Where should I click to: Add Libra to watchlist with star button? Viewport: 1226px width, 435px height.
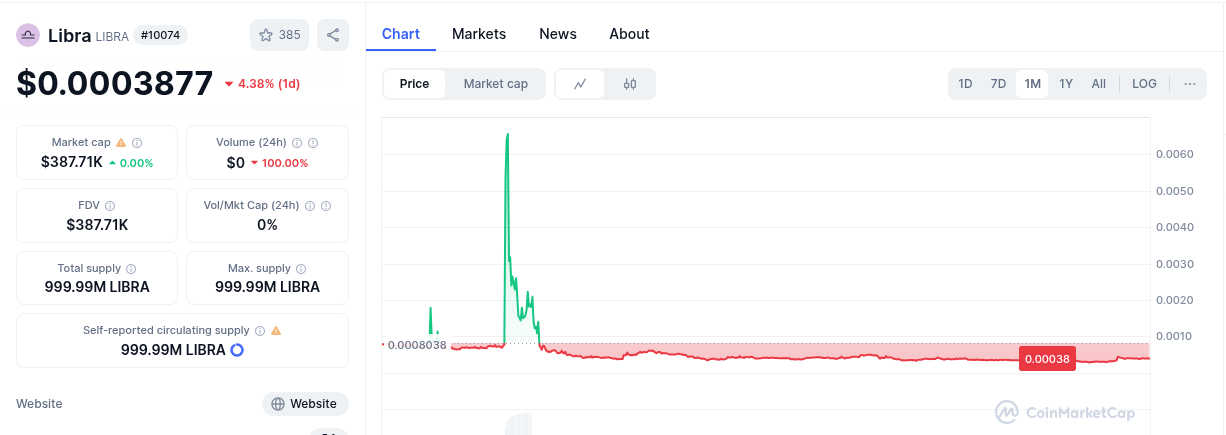pos(279,35)
